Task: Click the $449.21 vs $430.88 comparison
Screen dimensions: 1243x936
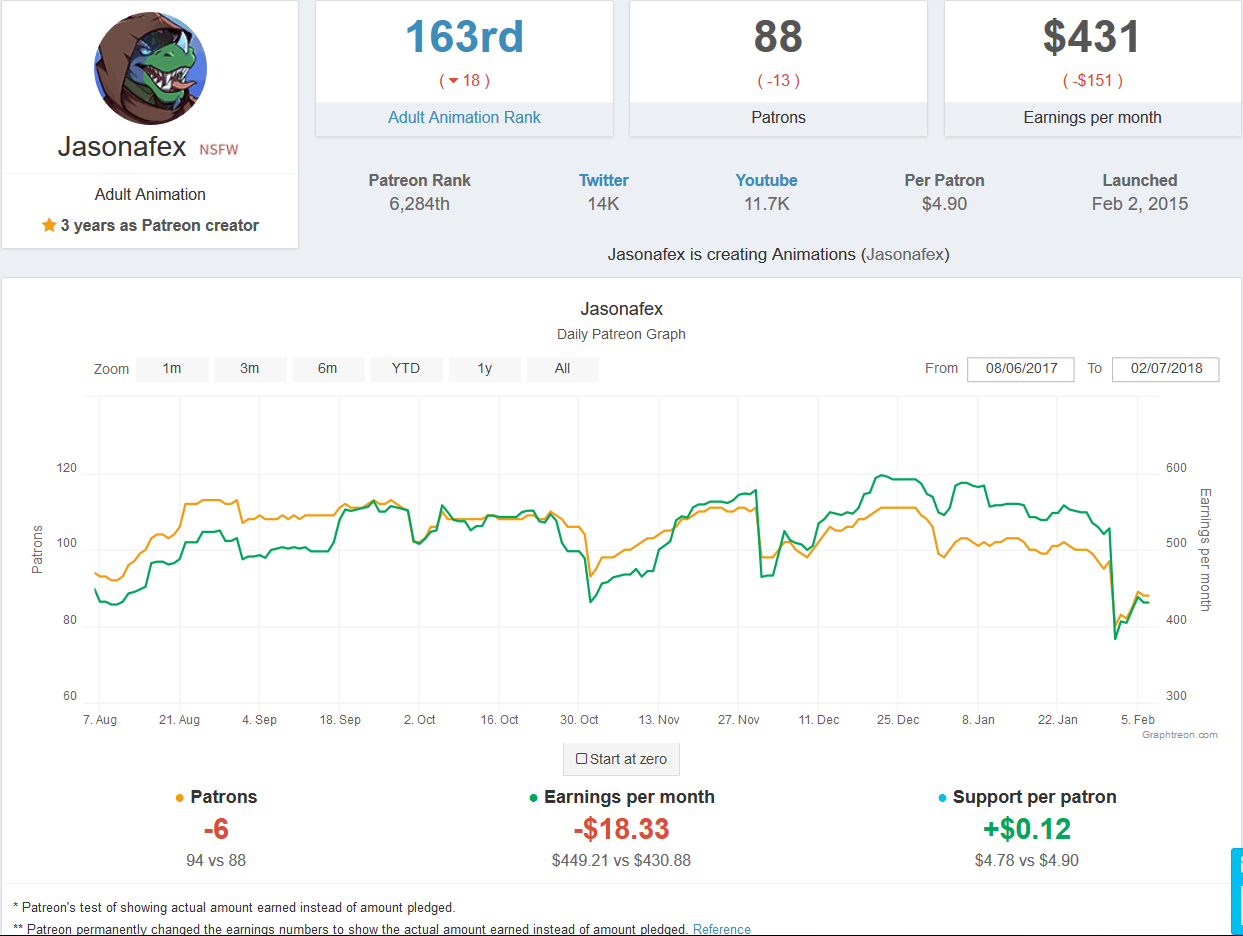Action: [621, 861]
